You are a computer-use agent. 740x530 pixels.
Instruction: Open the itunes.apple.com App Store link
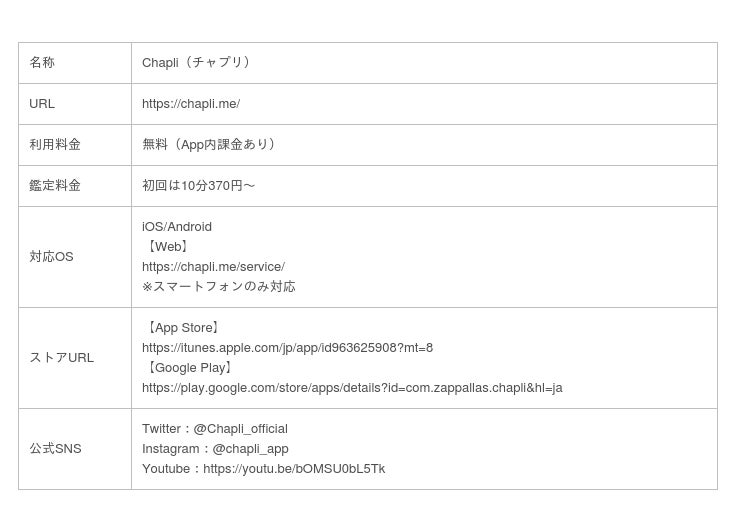tap(287, 348)
